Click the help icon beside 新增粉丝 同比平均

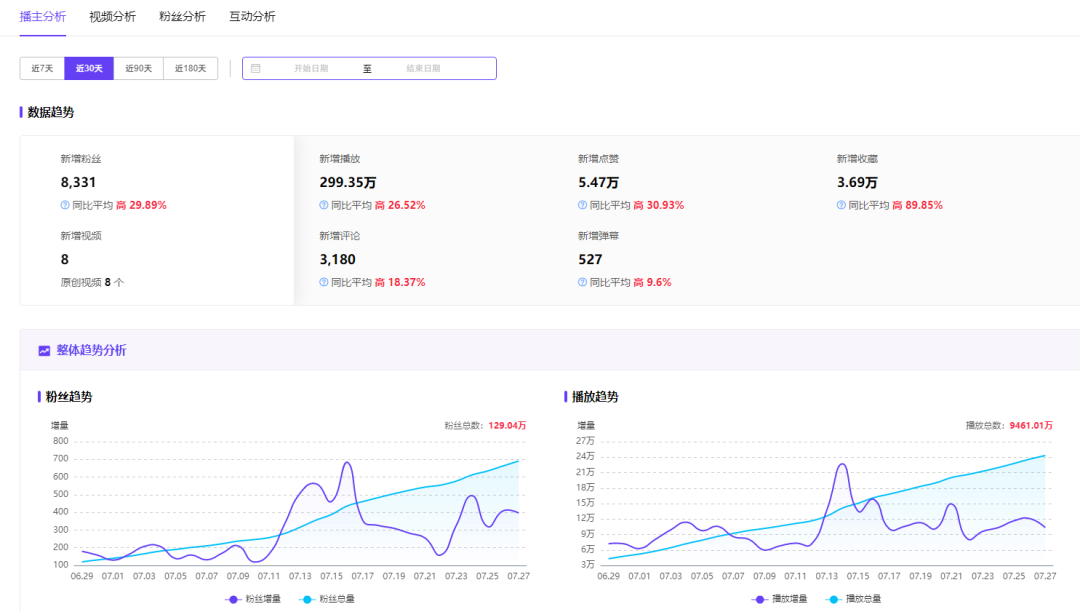coord(65,205)
